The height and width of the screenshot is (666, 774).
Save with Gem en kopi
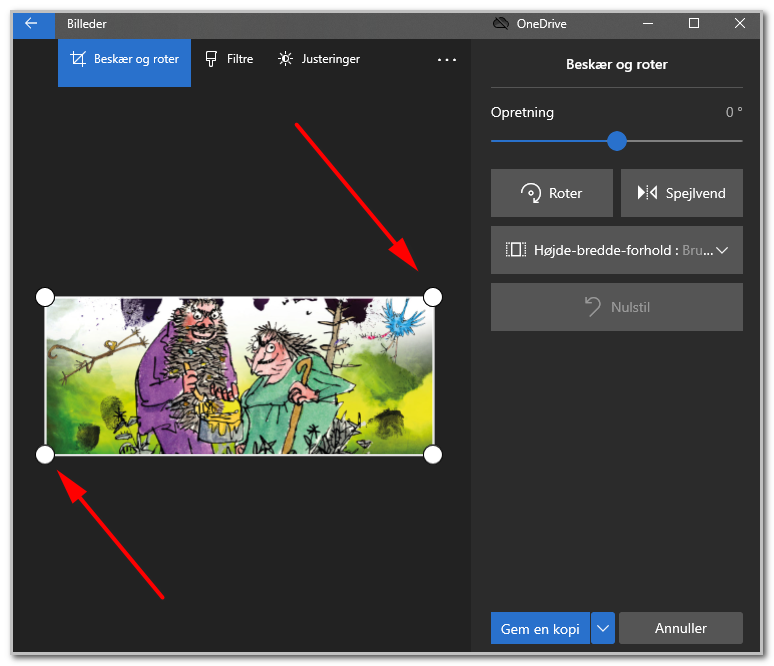pos(540,628)
